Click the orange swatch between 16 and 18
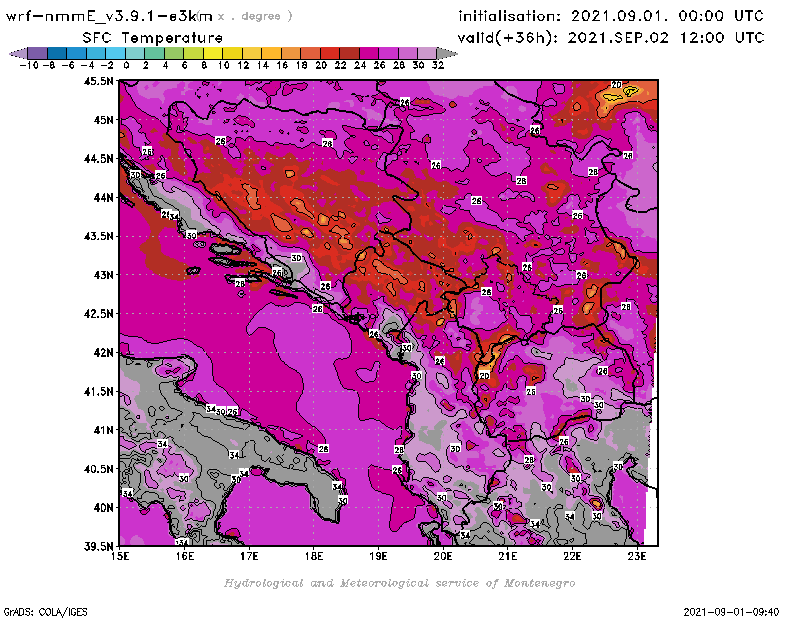 (x=290, y=53)
